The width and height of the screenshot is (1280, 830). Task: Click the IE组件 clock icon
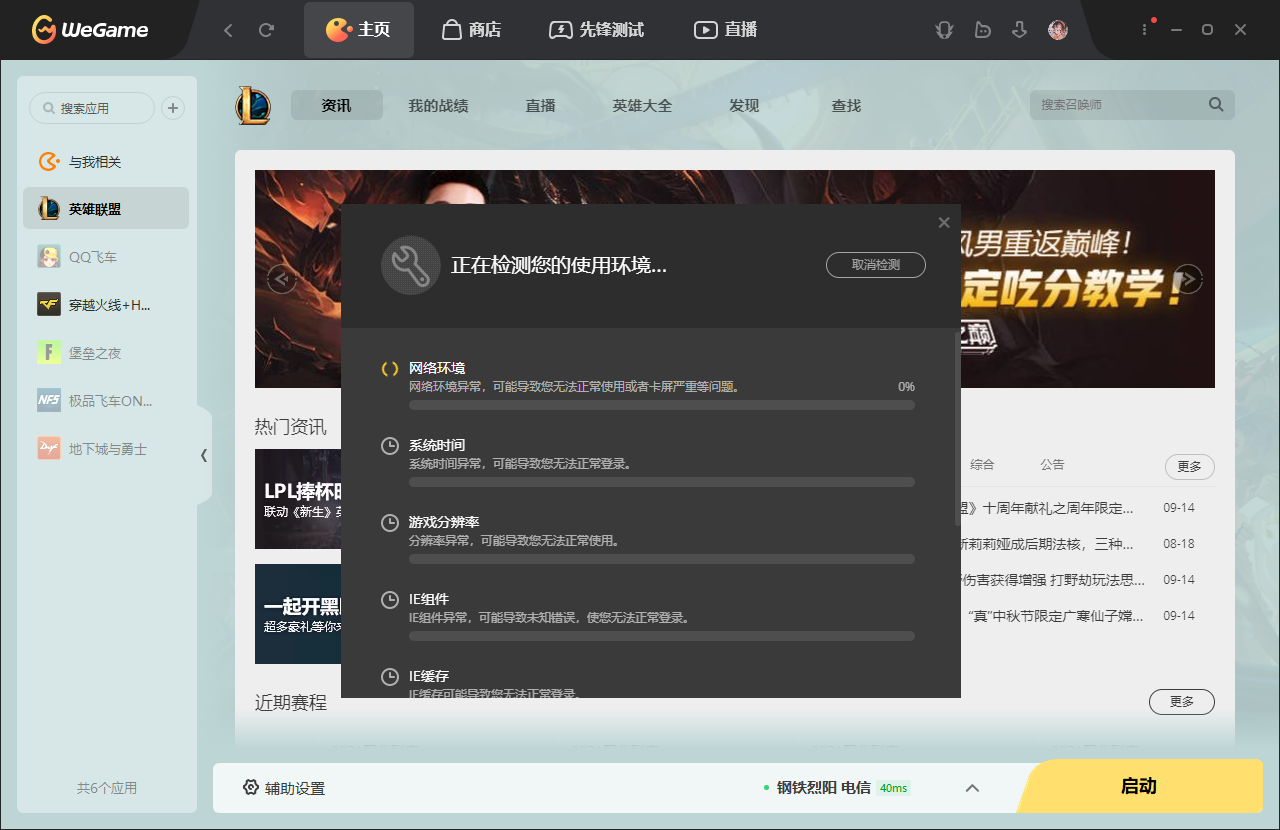(390, 599)
